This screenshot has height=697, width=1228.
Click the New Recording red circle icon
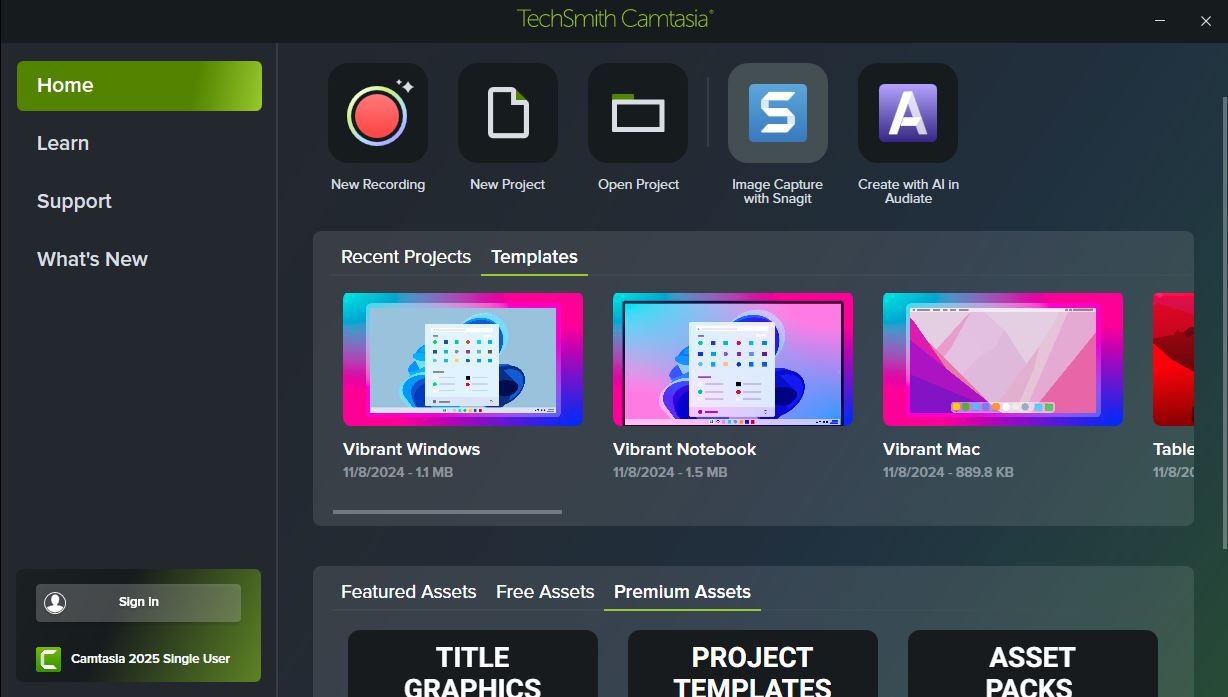pyautogui.click(x=377, y=113)
